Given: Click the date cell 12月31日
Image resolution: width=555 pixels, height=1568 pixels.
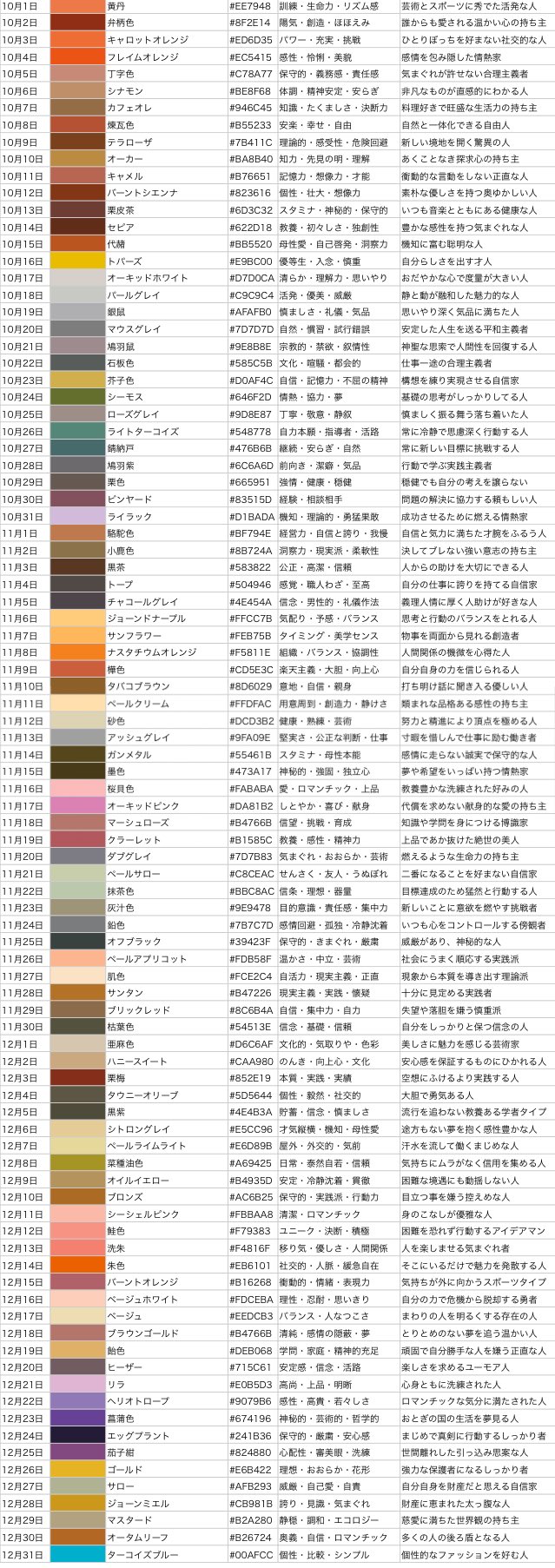Looking at the screenshot, I should point(22,1555).
